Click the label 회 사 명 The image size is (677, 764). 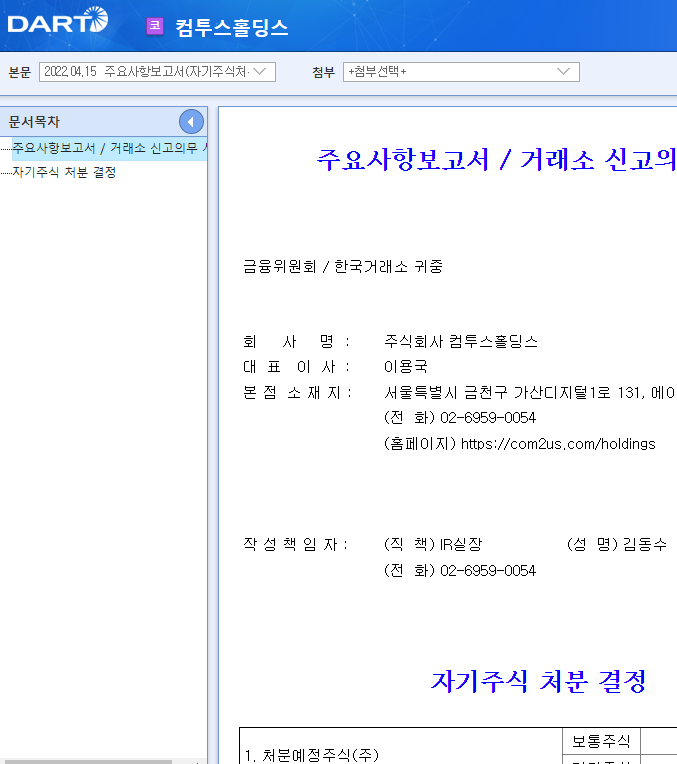click(x=296, y=341)
